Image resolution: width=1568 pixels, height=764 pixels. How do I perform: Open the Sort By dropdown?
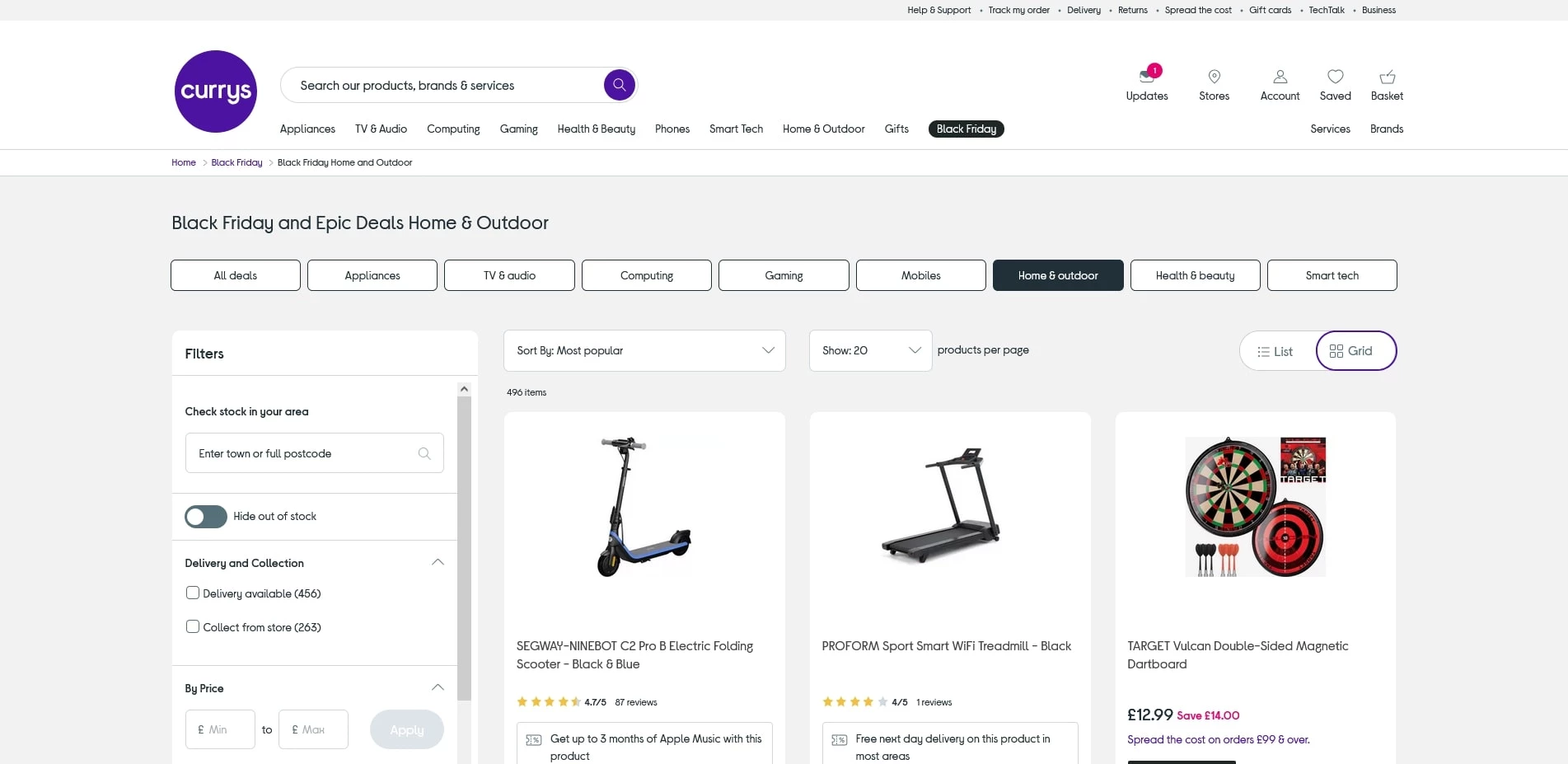(644, 351)
